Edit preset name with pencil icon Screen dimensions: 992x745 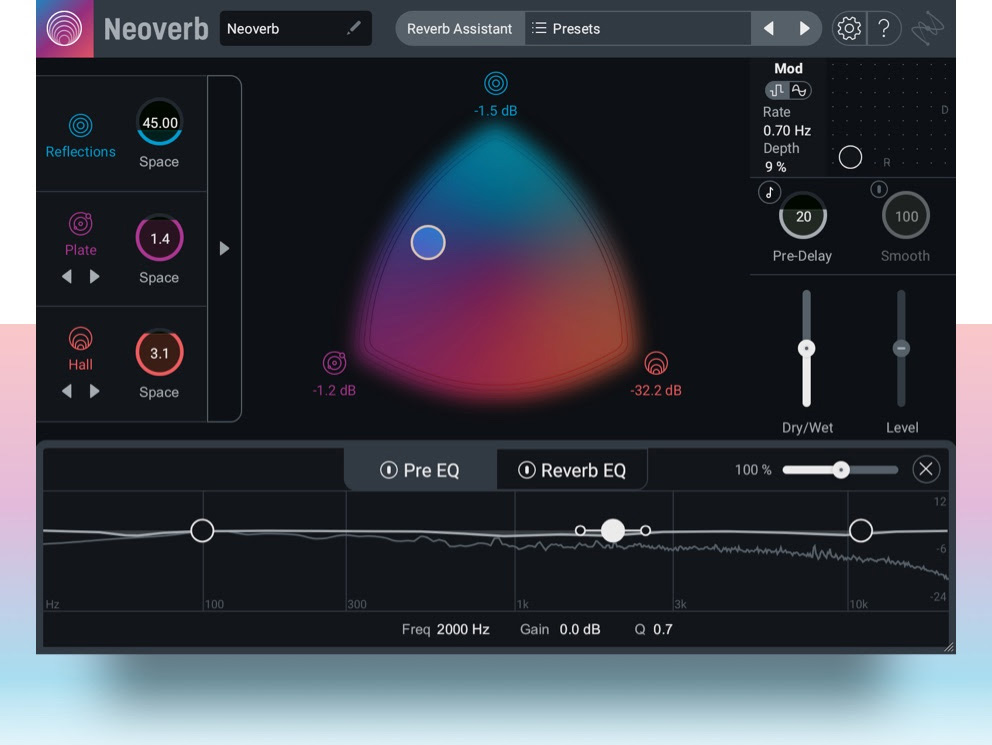tap(354, 28)
